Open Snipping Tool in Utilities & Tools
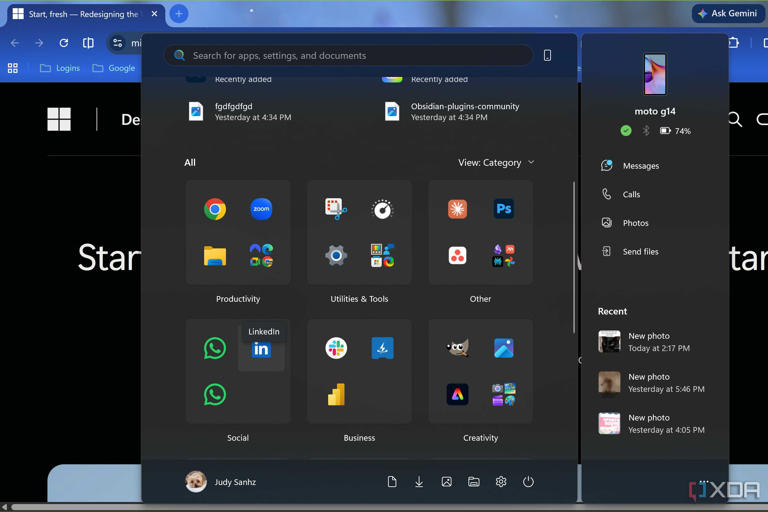Screen dimensions: 768x512 tap(336, 209)
